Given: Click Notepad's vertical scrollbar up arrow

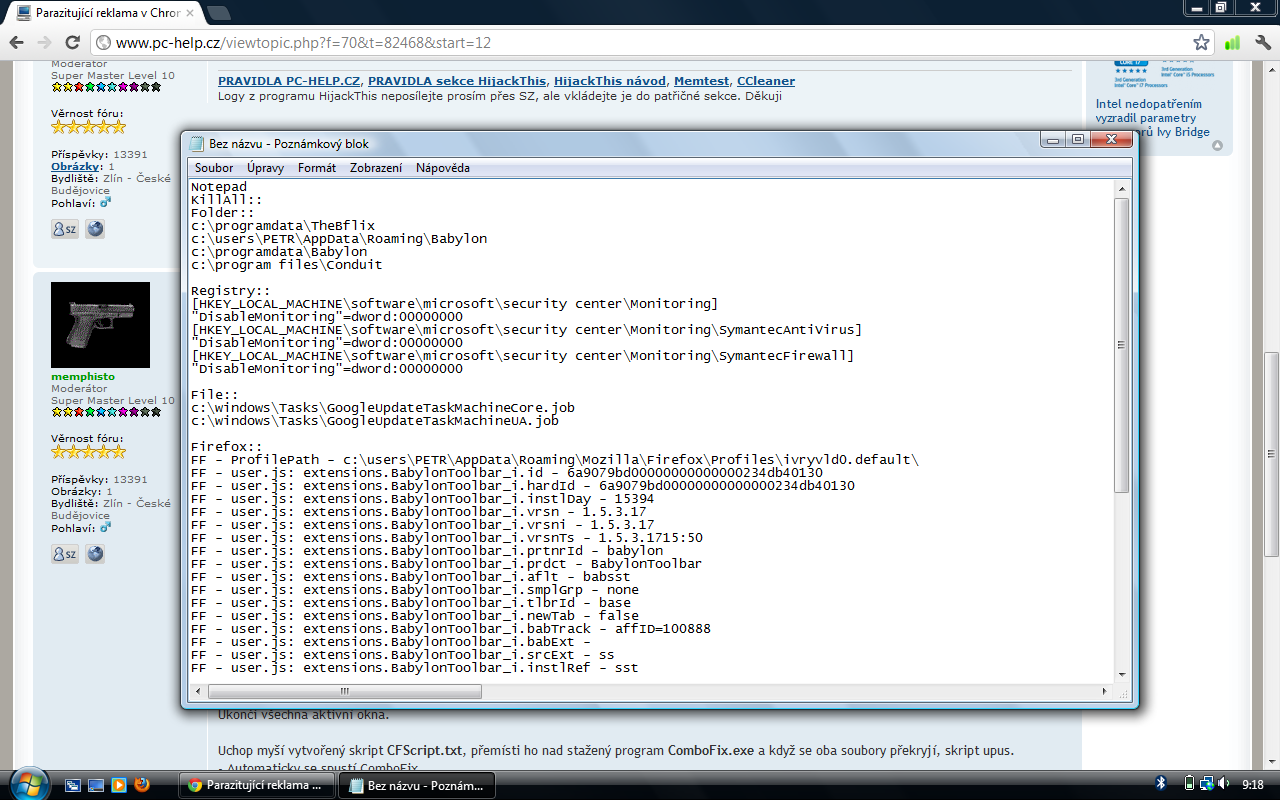Looking at the screenshot, I should [x=1121, y=188].
